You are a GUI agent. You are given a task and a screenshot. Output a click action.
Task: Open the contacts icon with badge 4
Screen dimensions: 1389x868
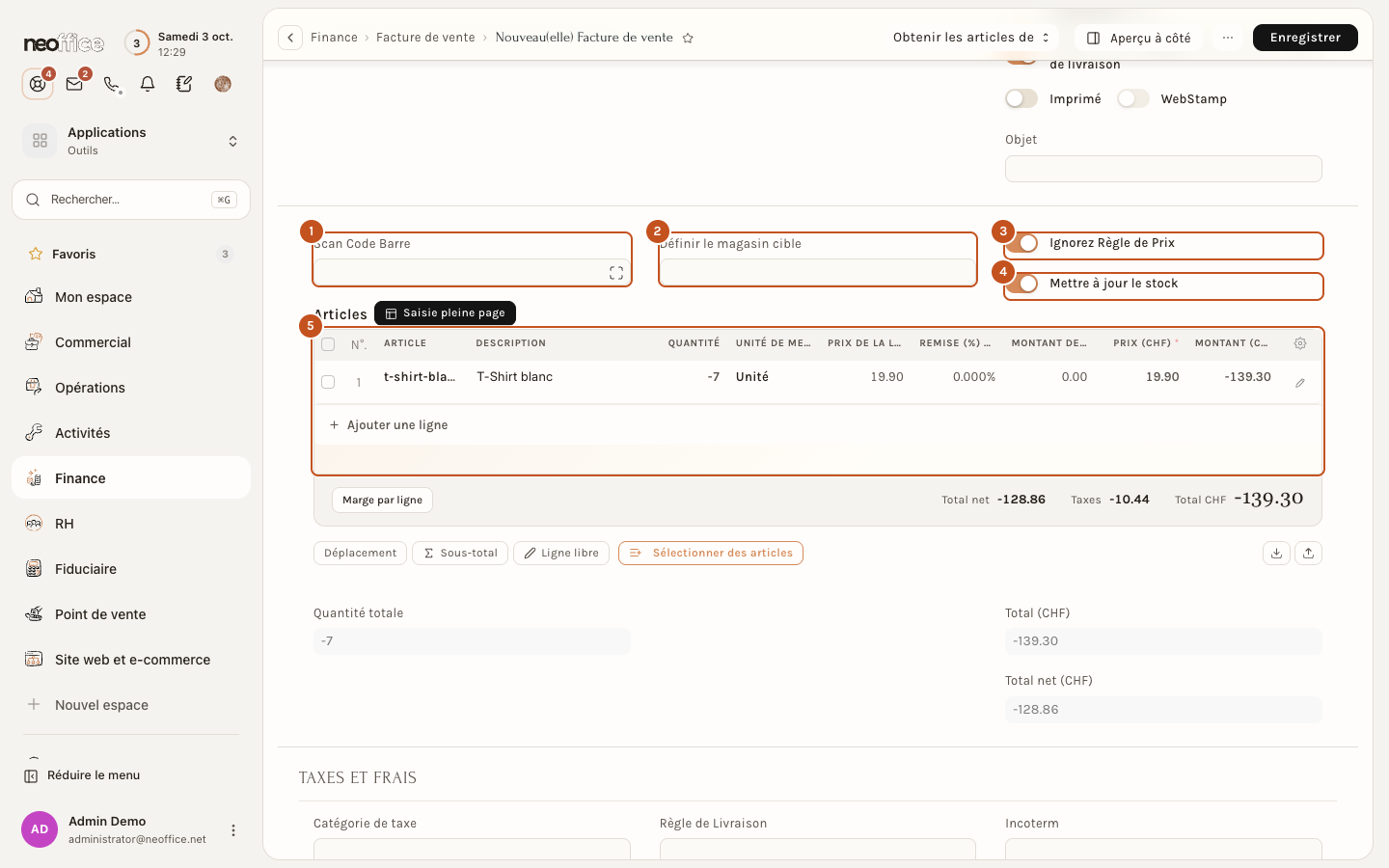[x=38, y=84]
